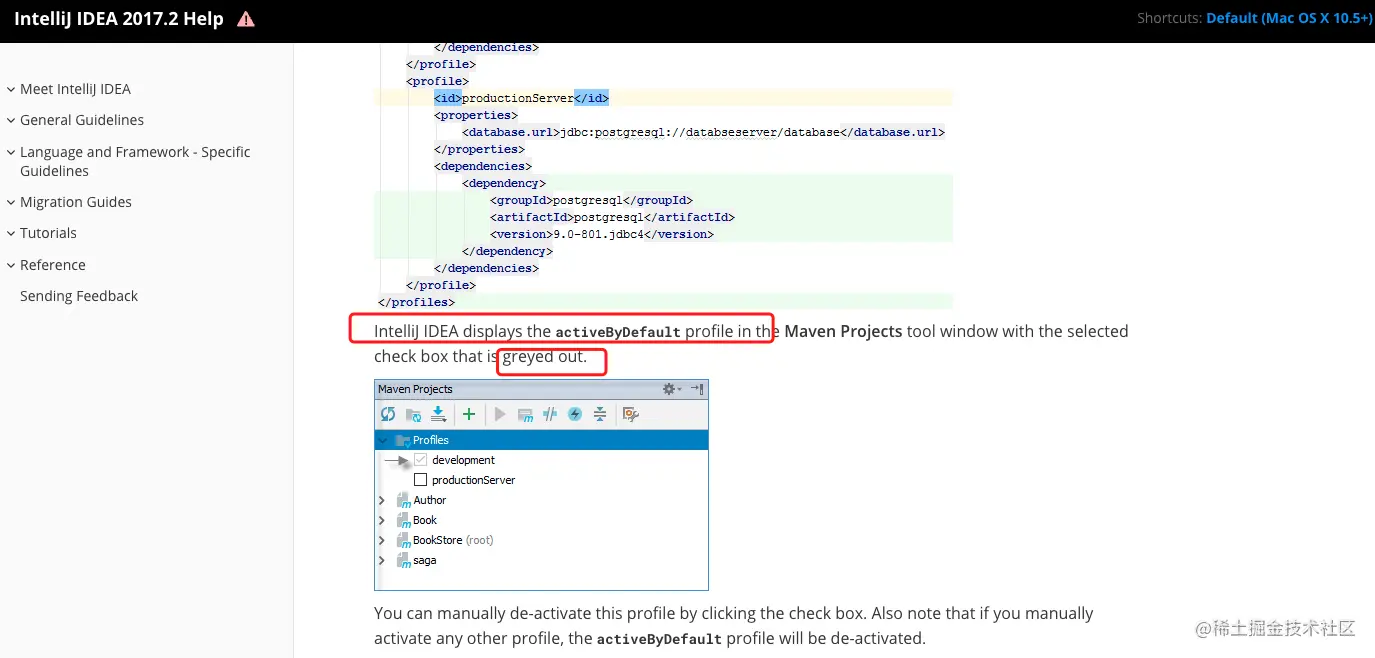This screenshot has height=658, width=1375.
Task: Click the development profile label
Action: pos(463,460)
